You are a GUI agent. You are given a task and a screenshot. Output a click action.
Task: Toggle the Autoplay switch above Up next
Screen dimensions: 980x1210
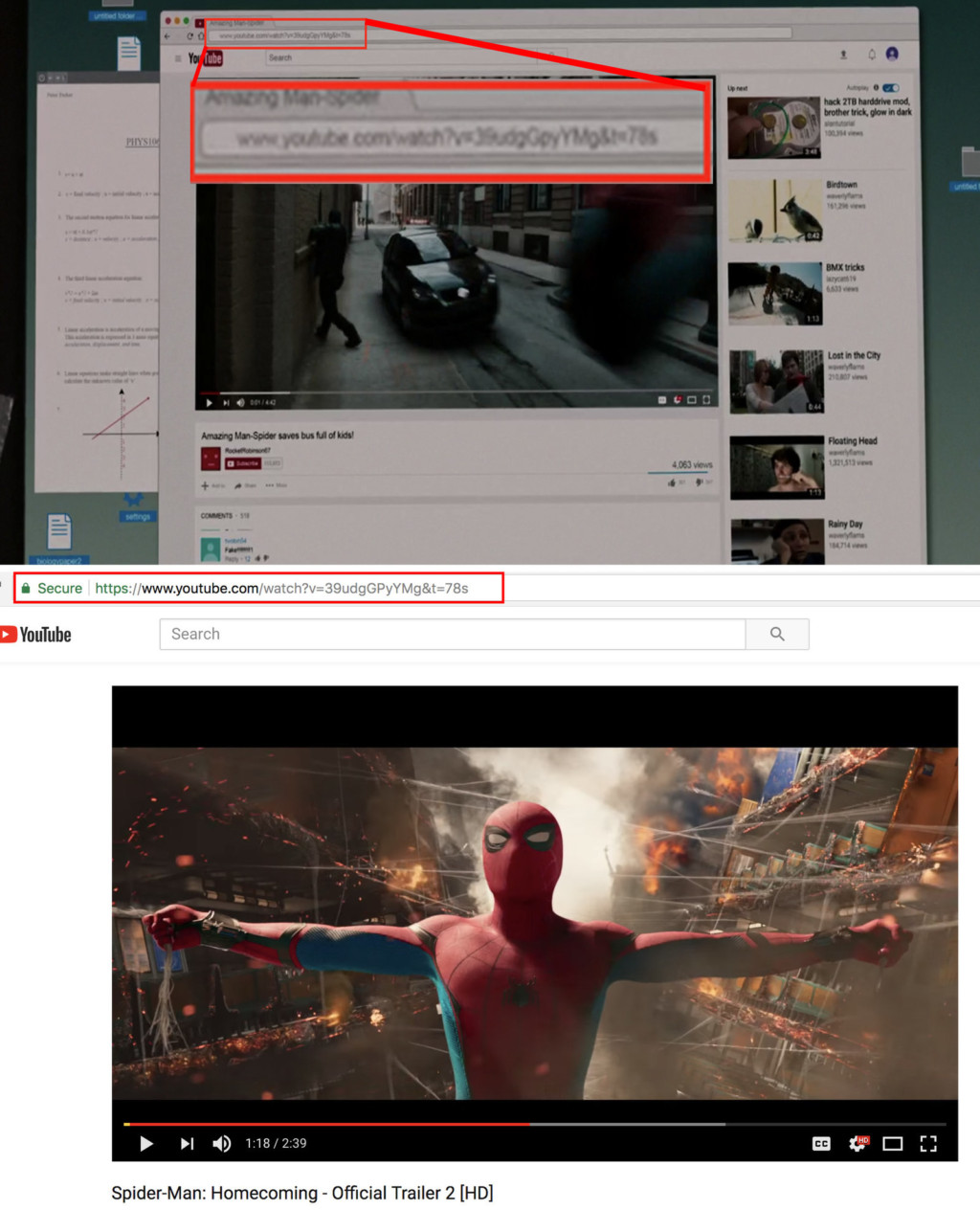point(891,88)
